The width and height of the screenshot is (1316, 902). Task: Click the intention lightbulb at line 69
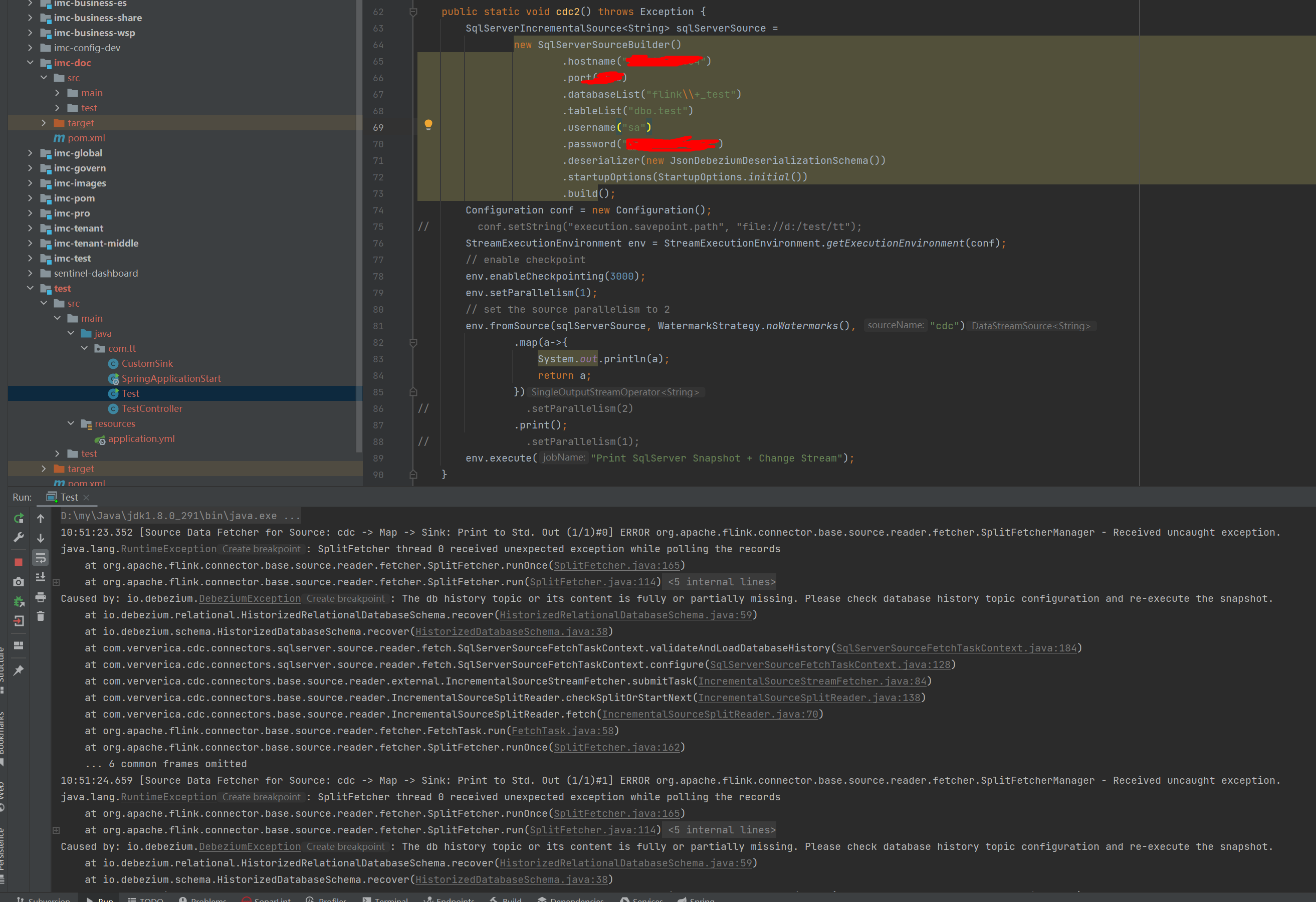(x=428, y=125)
